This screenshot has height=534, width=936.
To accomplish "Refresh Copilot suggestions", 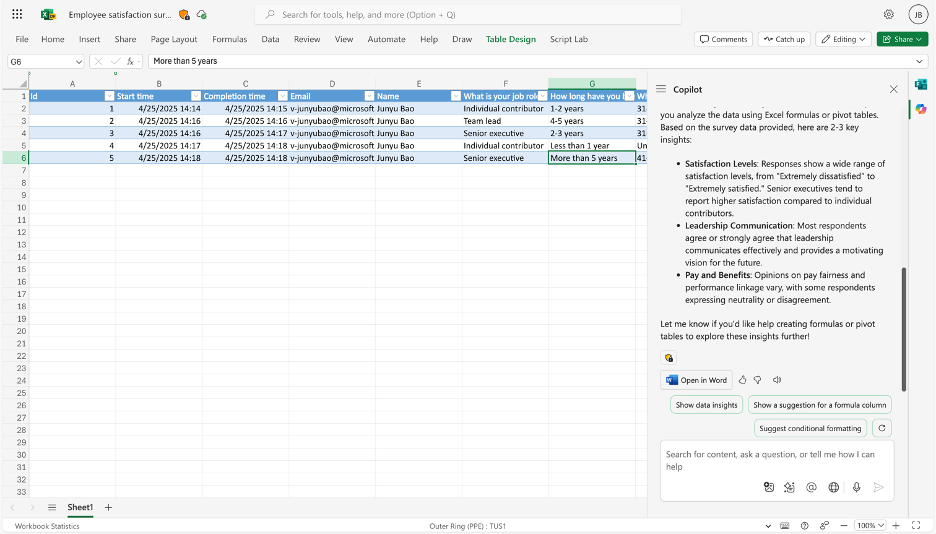I will tap(881, 428).
